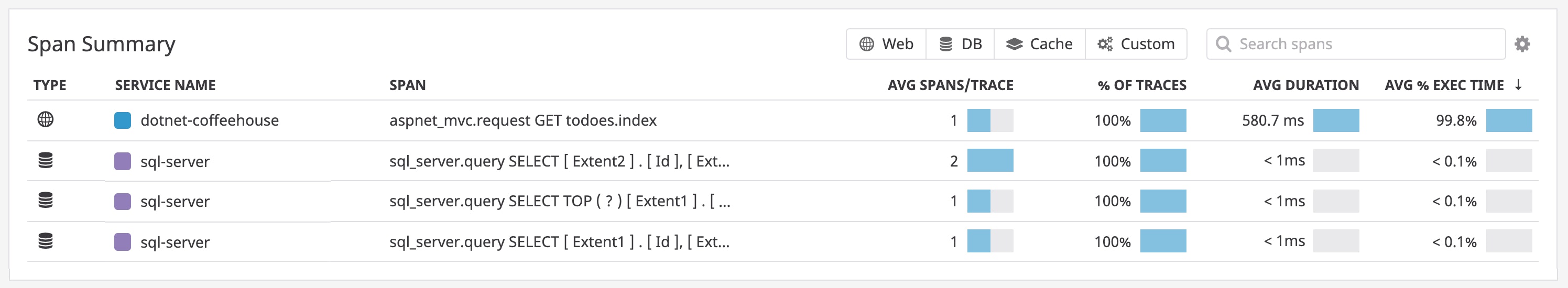Click the sort arrow next to AVG % EXEC TIME
The width and height of the screenshot is (1568, 288).
pyautogui.click(x=1519, y=84)
